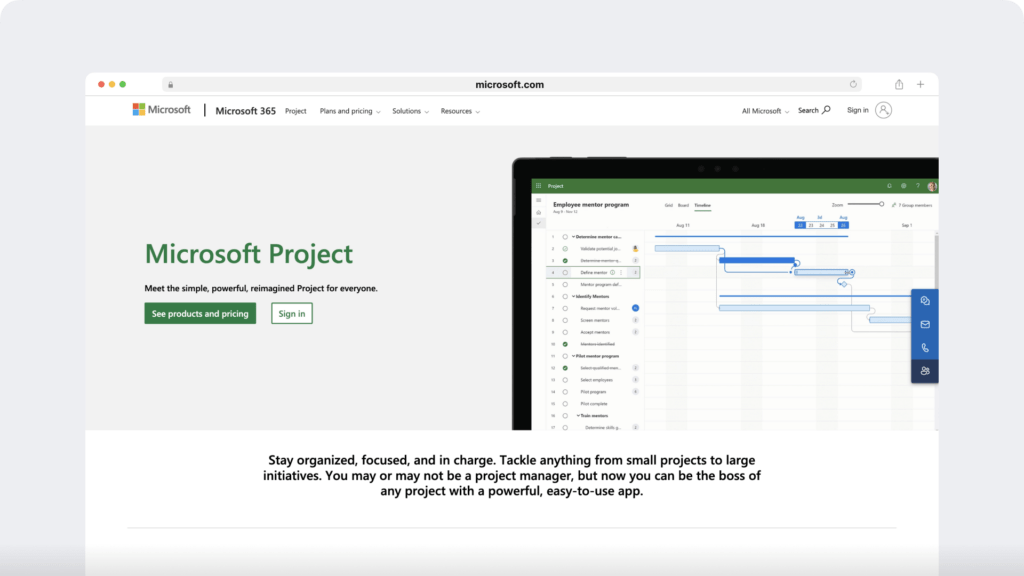1024x576 pixels.
Task: Adjust the Zoom slider in the Timeline view
Action: coord(882,202)
